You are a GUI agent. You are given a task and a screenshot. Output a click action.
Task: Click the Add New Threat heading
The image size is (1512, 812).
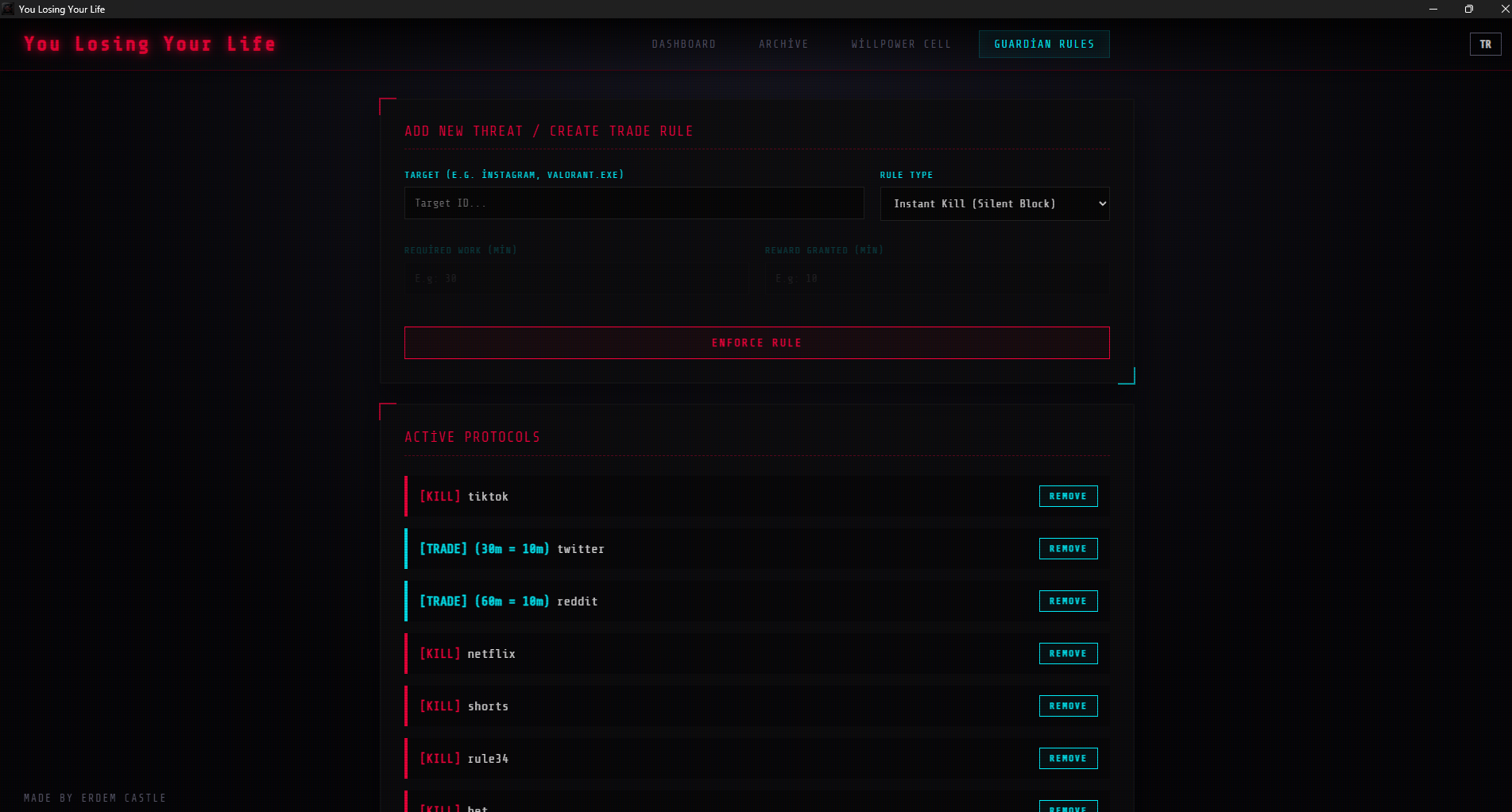click(549, 131)
